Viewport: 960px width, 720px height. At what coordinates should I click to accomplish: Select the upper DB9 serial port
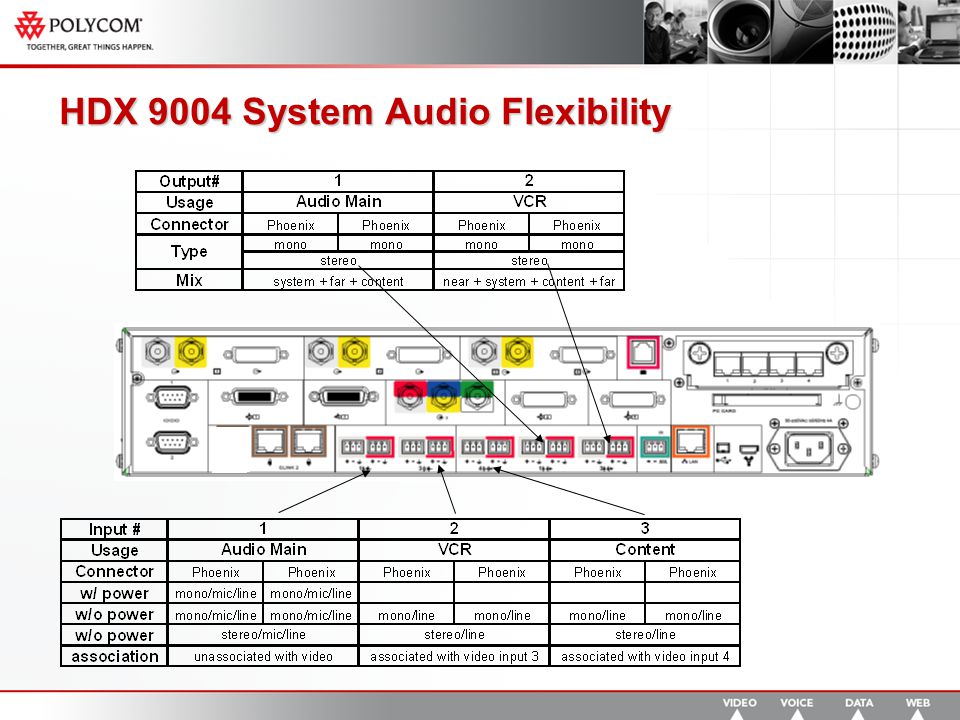pos(172,397)
